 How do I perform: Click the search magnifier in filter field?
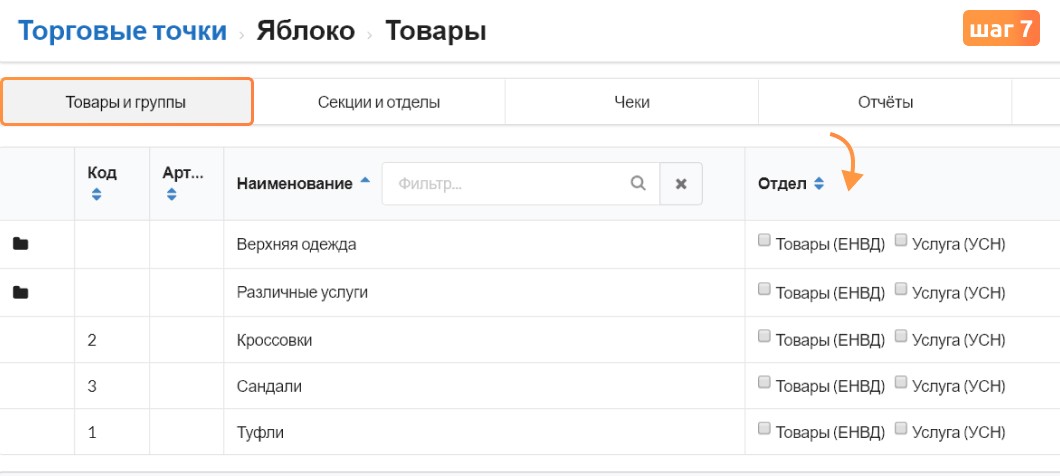(637, 183)
